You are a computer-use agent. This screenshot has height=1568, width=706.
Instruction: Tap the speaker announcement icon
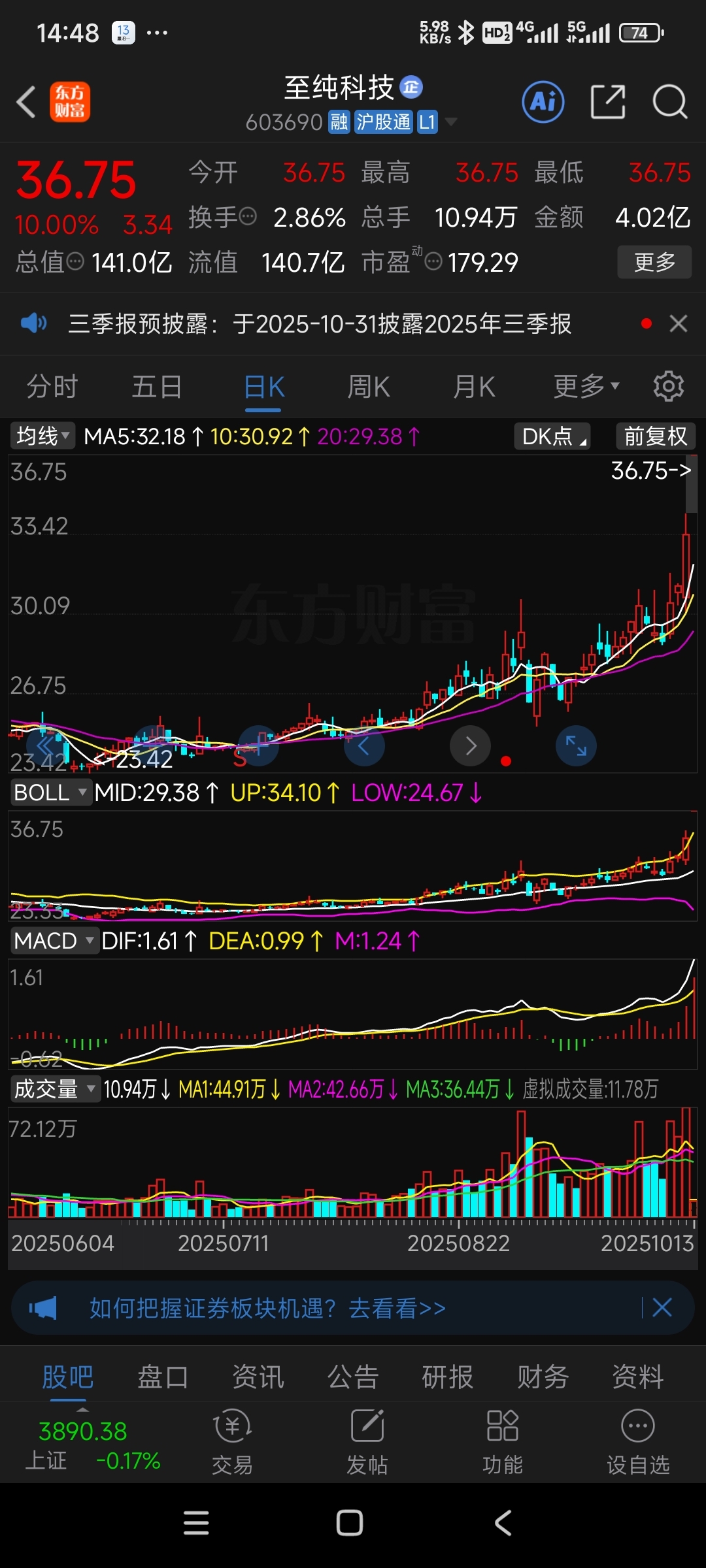(x=33, y=323)
